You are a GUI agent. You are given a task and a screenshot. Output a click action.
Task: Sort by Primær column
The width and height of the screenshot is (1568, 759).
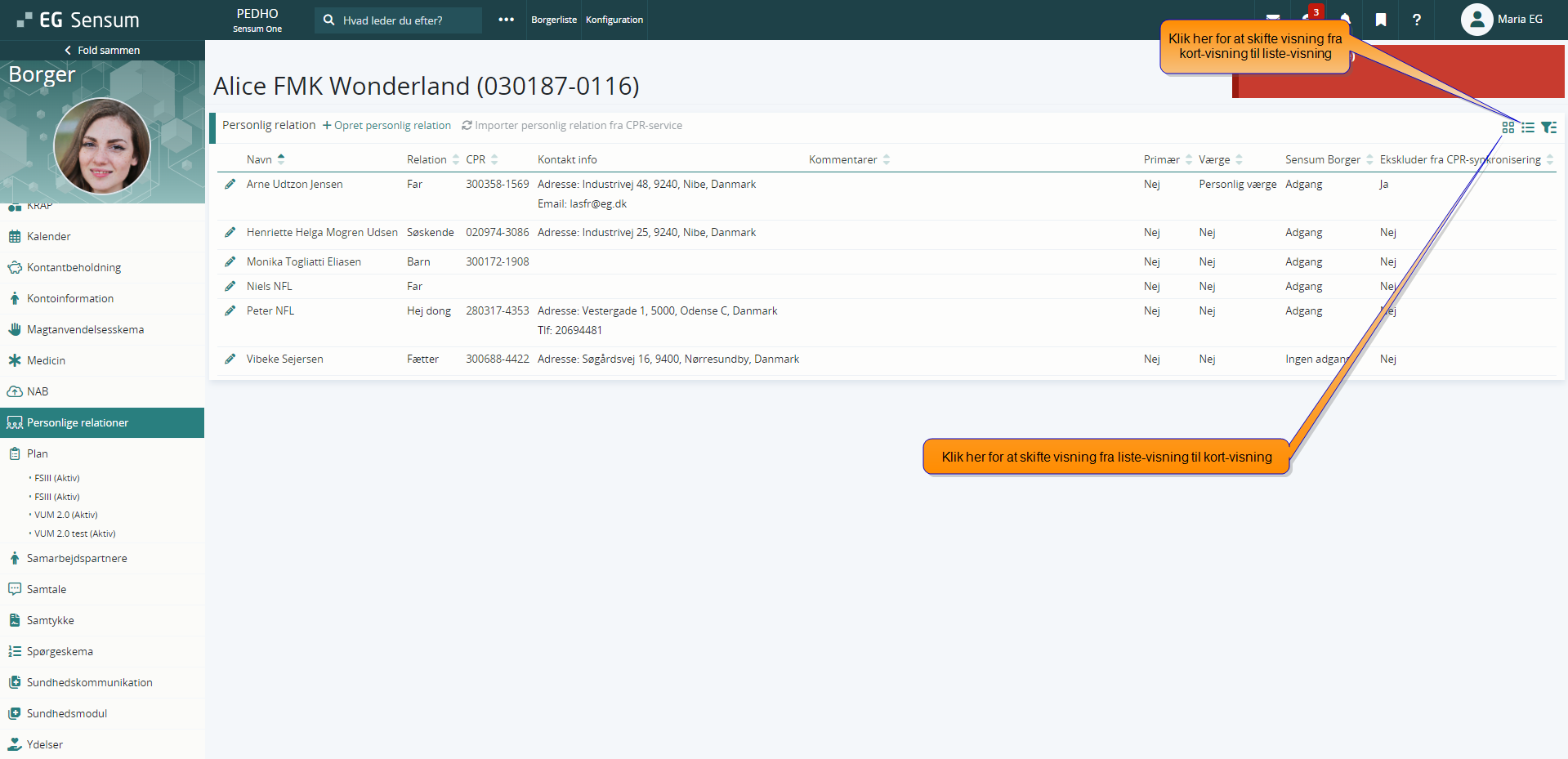pyautogui.click(x=1188, y=159)
